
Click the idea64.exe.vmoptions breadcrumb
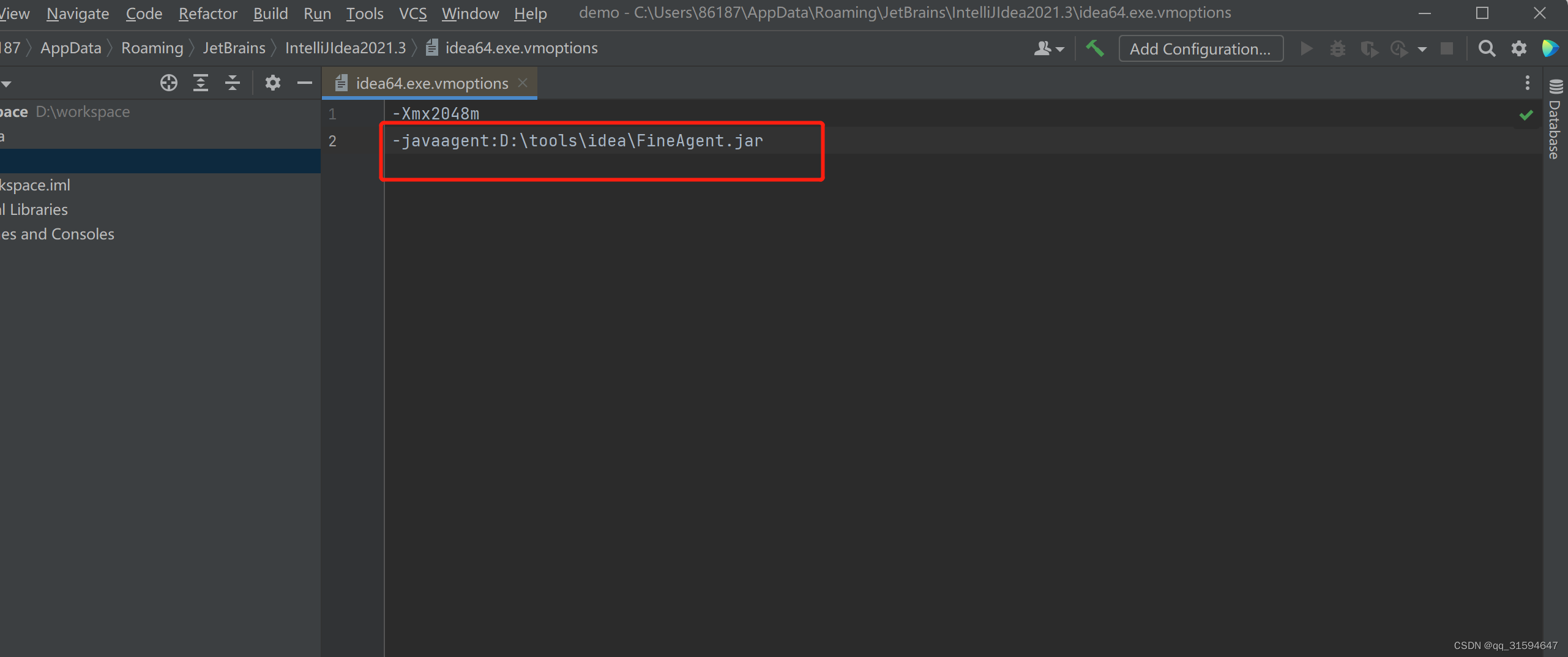click(513, 48)
